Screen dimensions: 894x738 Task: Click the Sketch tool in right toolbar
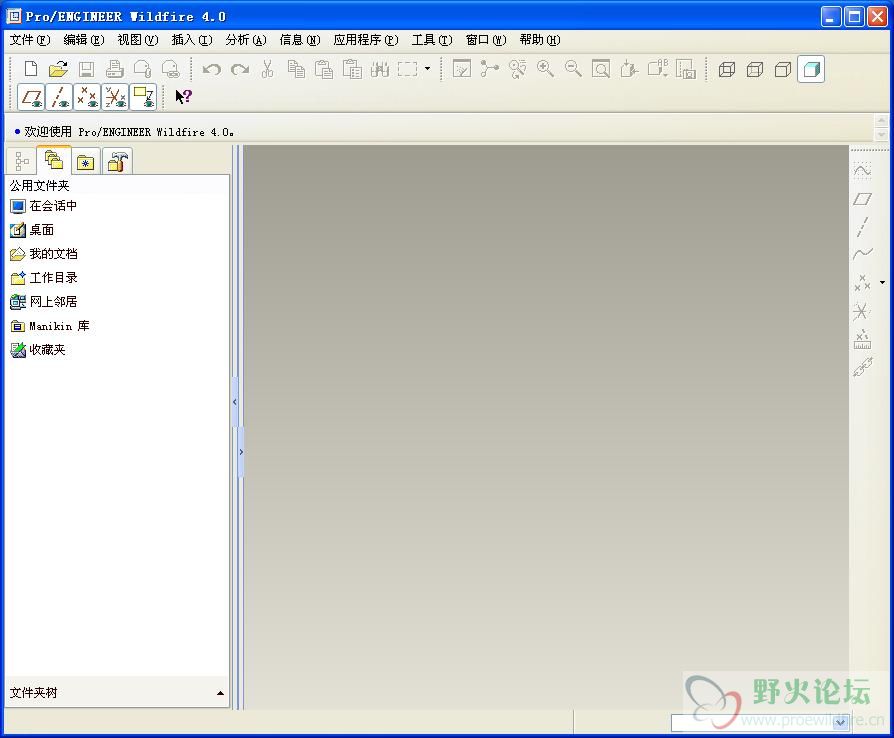[x=862, y=171]
